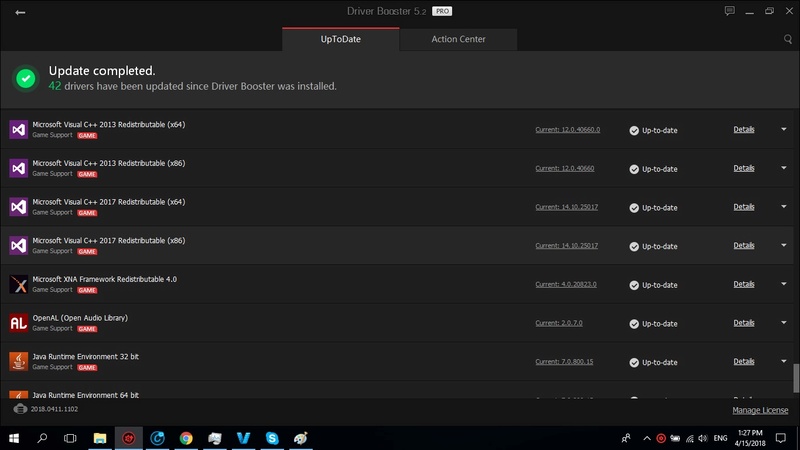The width and height of the screenshot is (800, 450).
Task: Open the feedback speech bubble icon
Action: tap(730, 11)
